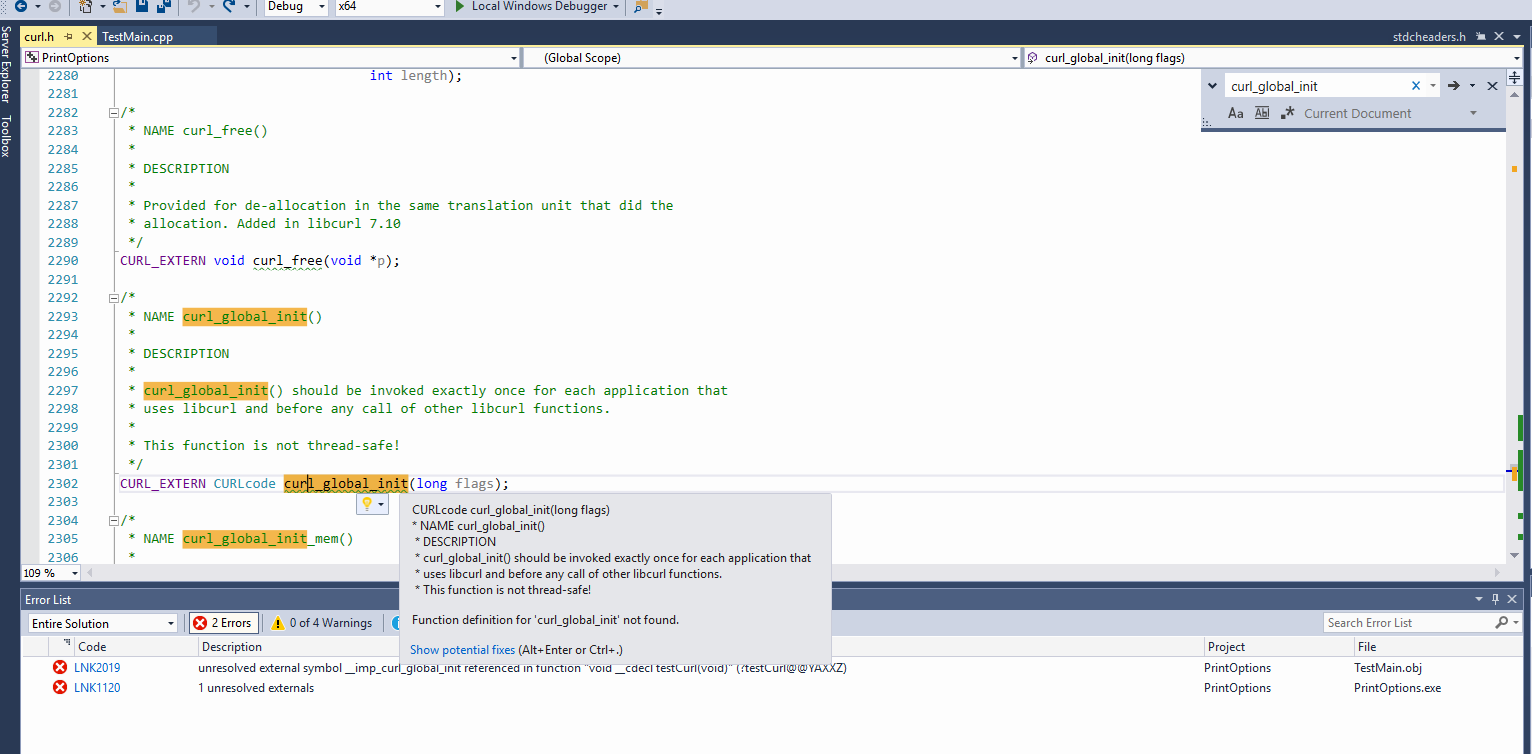Open the lightbulb quick actions dropdown arrow
The width and height of the screenshot is (1532, 754).
(381, 504)
